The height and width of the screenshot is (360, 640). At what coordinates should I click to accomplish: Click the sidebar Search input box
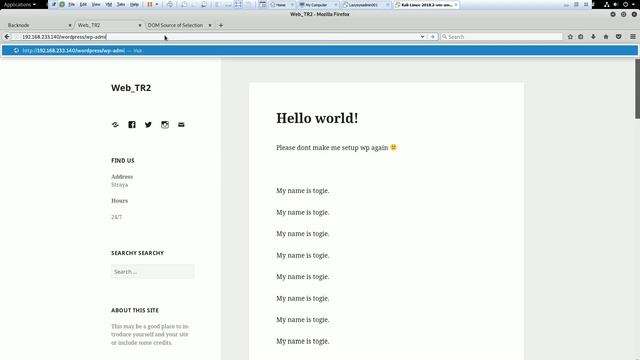(x=153, y=271)
